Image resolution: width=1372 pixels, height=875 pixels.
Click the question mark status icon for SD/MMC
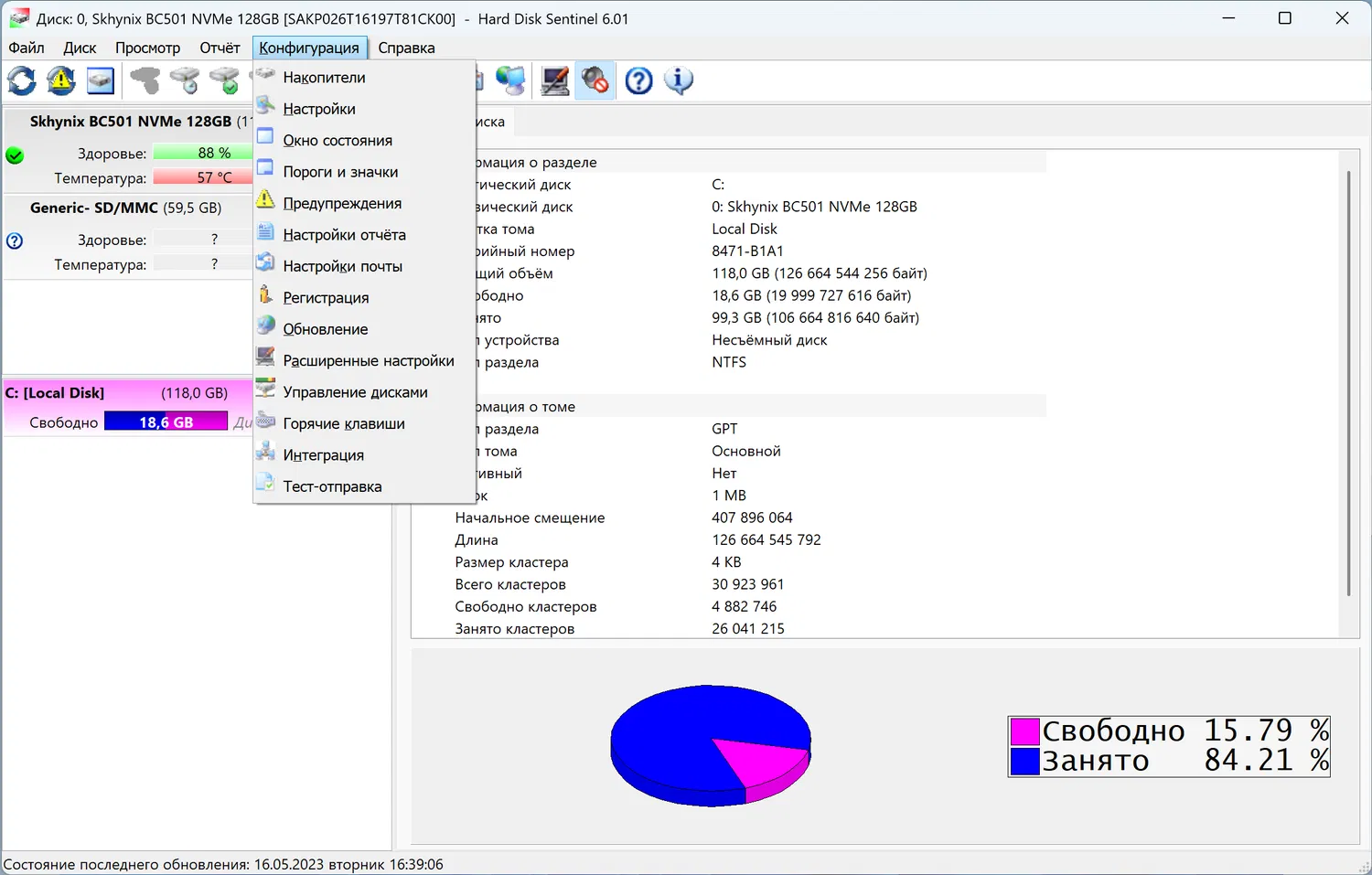pyautogui.click(x=15, y=241)
